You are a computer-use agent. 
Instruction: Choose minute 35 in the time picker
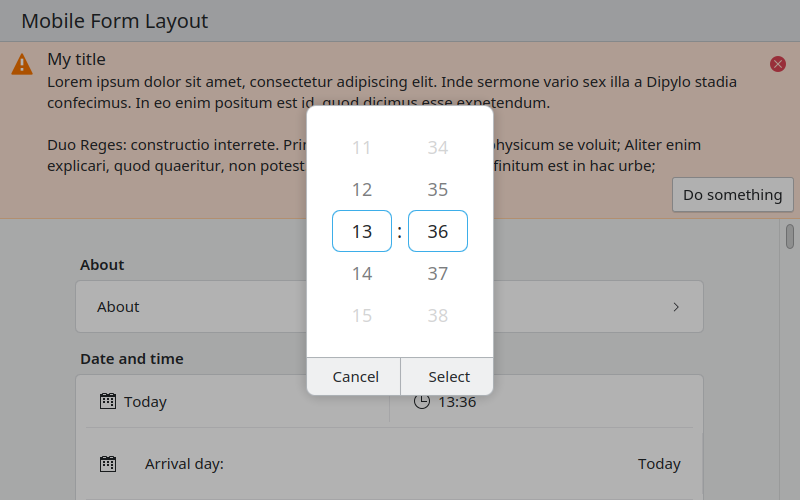438,190
